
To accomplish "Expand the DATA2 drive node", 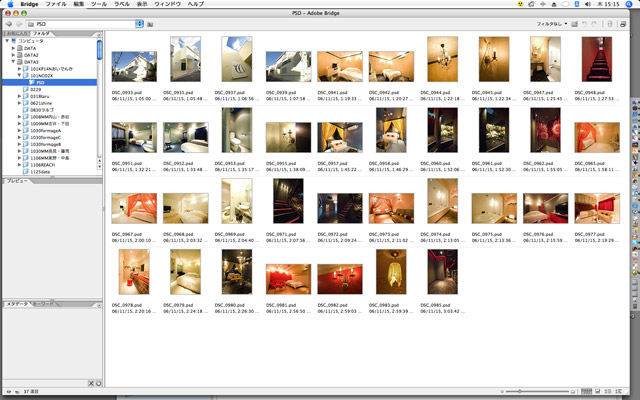I will (13, 55).
